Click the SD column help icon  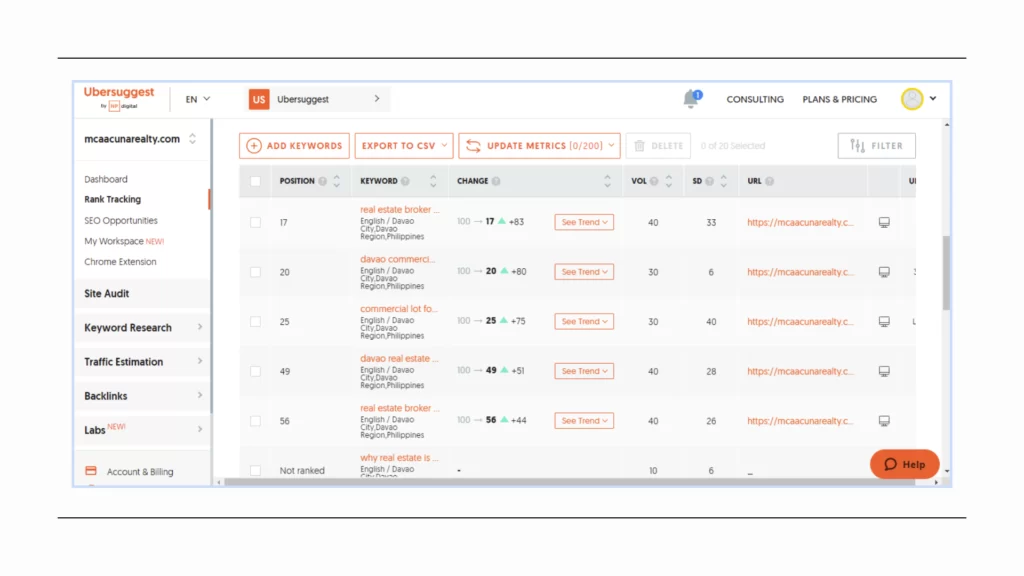[x=709, y=181]
